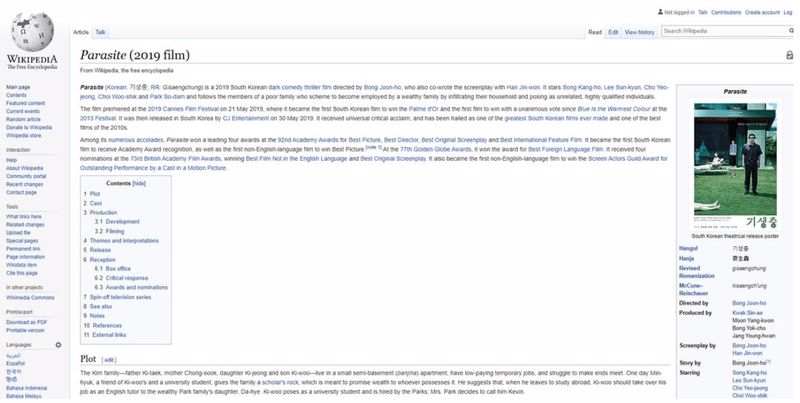Click Download as PDF
This screenshot has width=800, height=403.
27,322
